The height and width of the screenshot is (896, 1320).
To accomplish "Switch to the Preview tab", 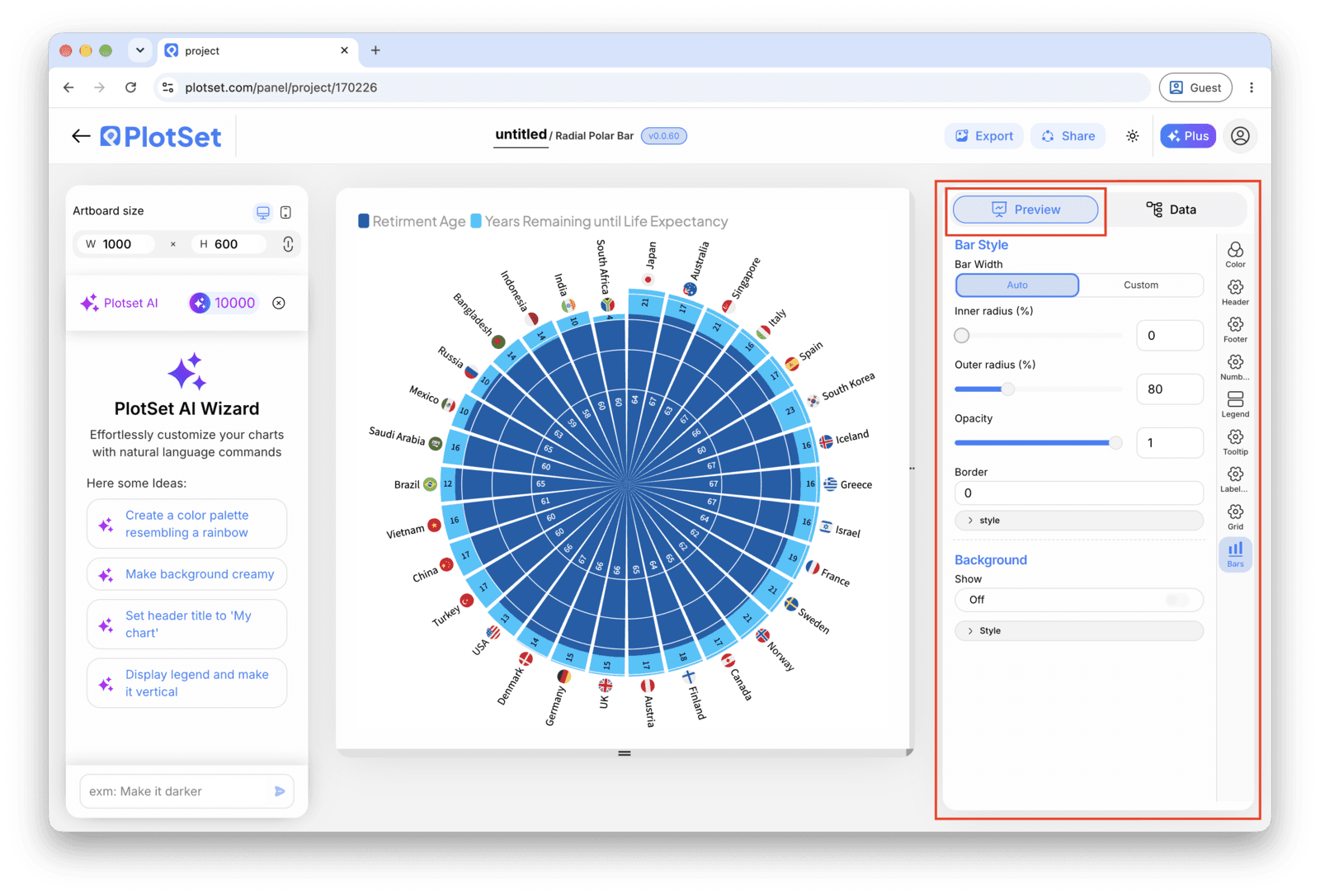I will tap(1025, 210).
